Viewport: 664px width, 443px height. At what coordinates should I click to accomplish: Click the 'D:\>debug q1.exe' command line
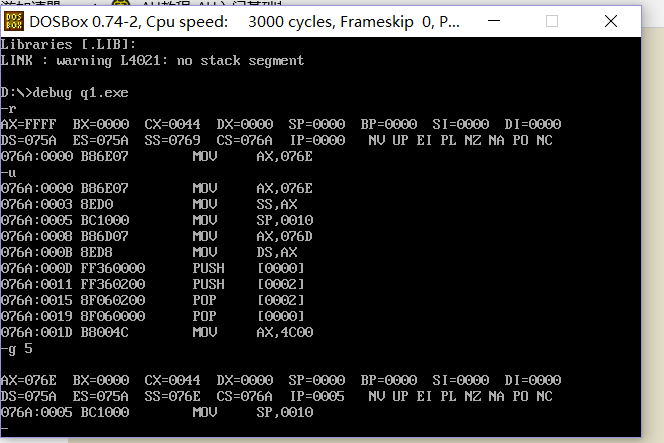64,93
